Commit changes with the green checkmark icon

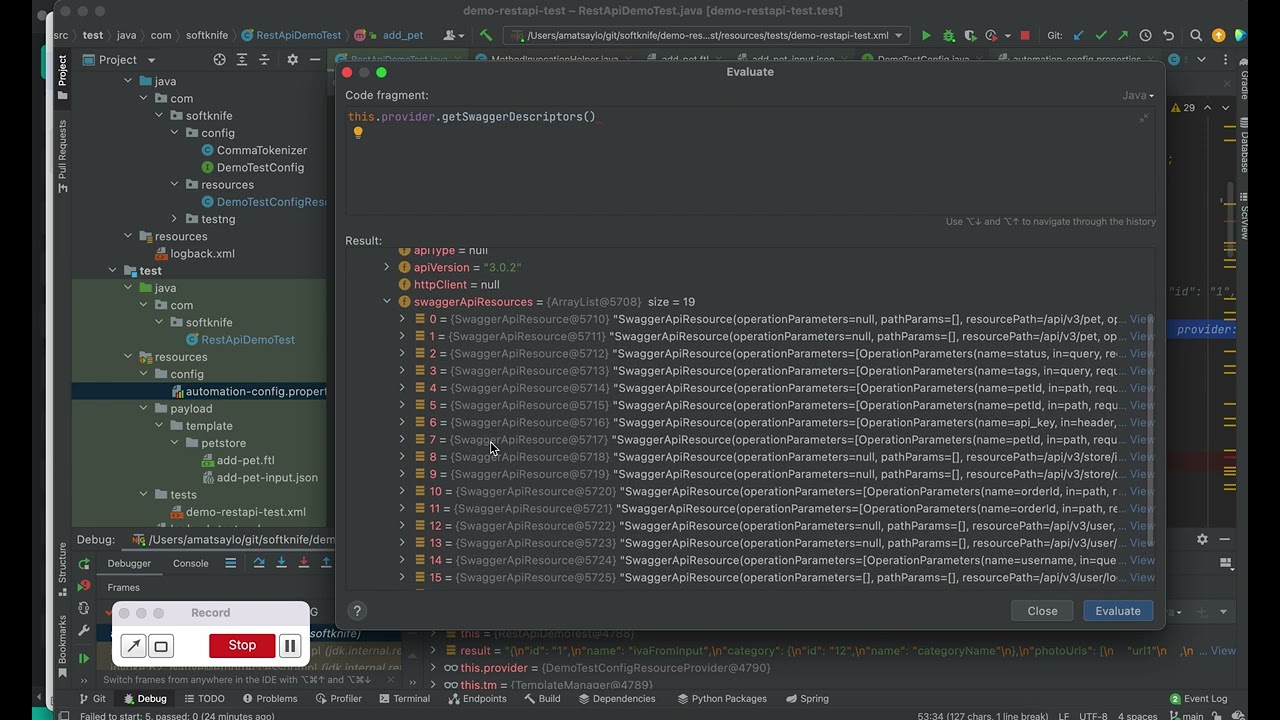(1101, 35)
